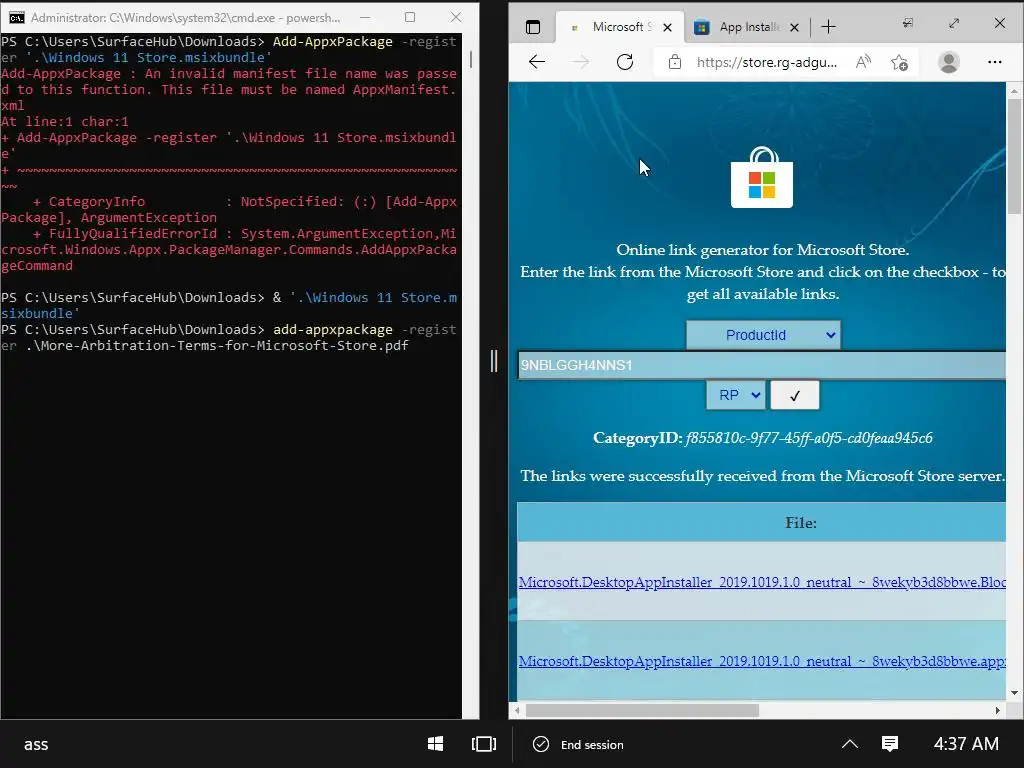Viewport: 1024px width, 768px height.
Task: Click scroll down arrow in Edge page
Action: tap(1014, 692)
